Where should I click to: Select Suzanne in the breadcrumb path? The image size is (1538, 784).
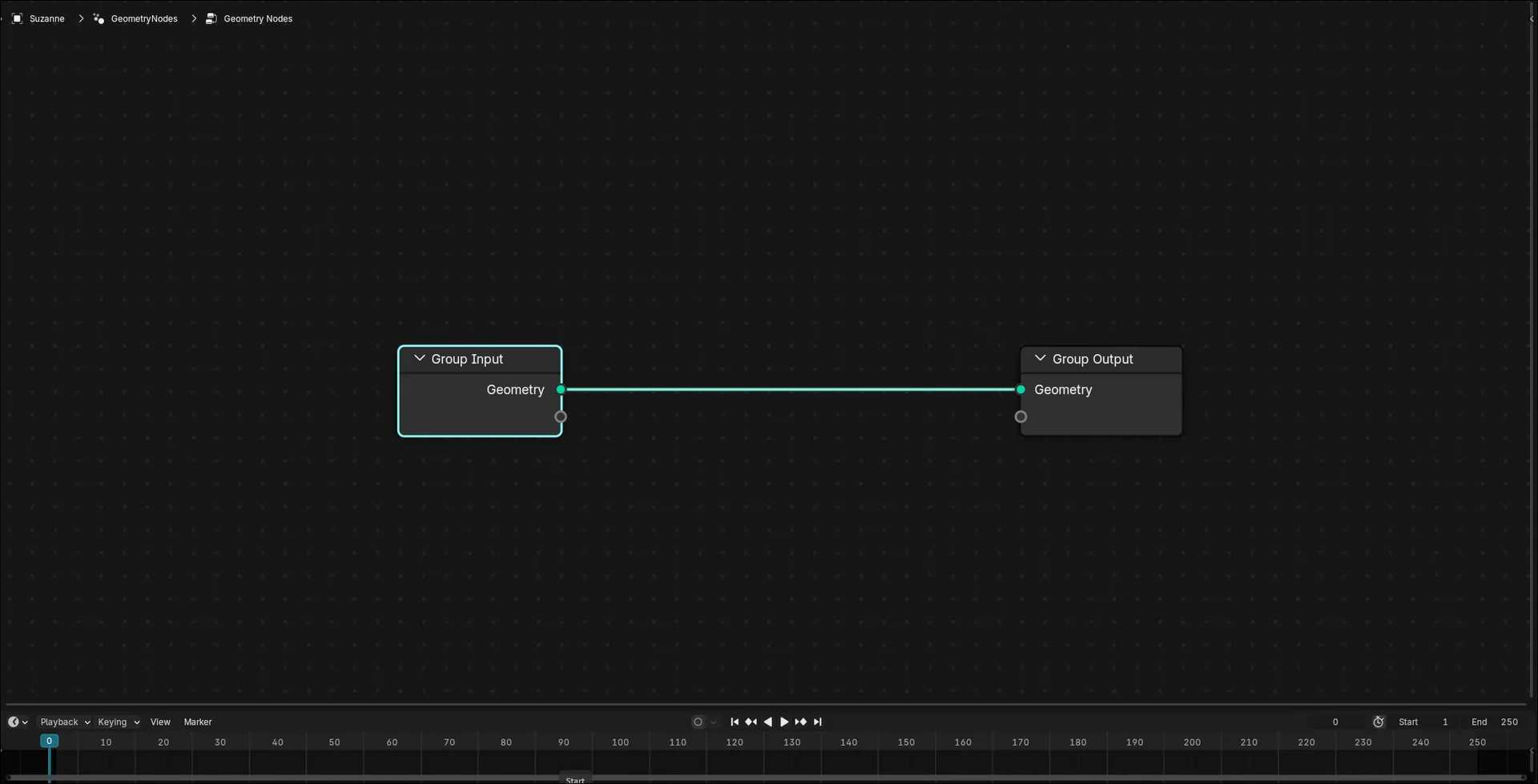point(47,18)
